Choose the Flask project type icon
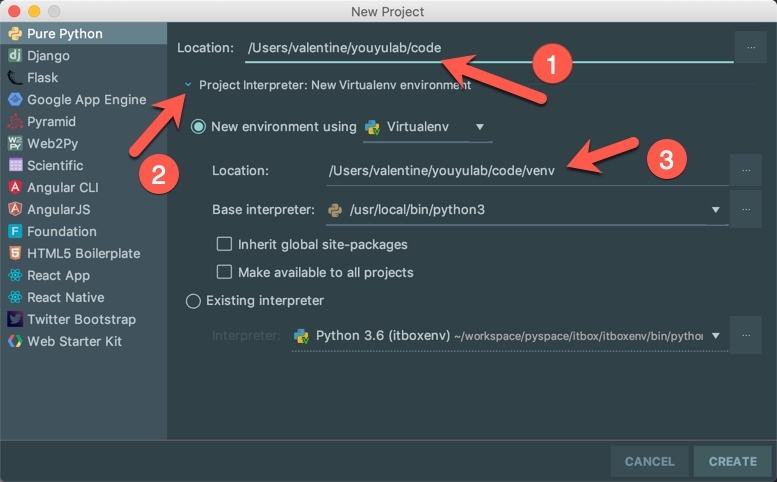 pyautogui.click(x=15, y=78)
